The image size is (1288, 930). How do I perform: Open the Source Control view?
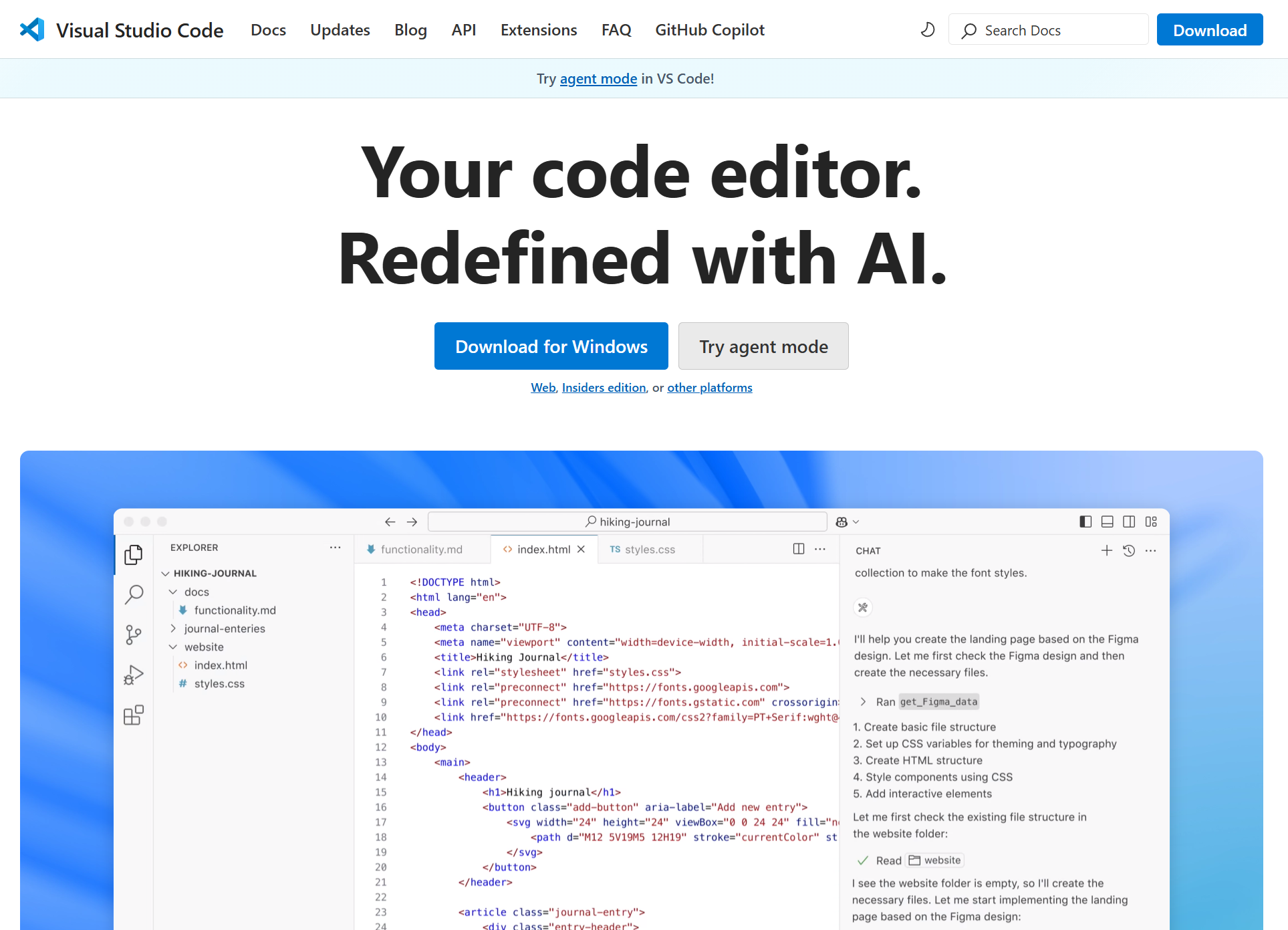(x=134, y=634)
